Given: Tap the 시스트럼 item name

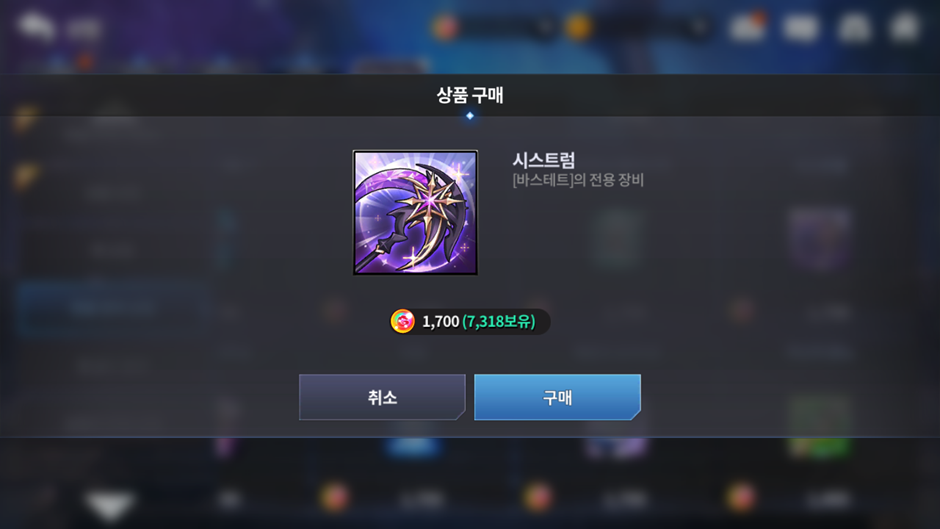Looking at the screenshot, I should pyautogui.click(x=544, y=160).
